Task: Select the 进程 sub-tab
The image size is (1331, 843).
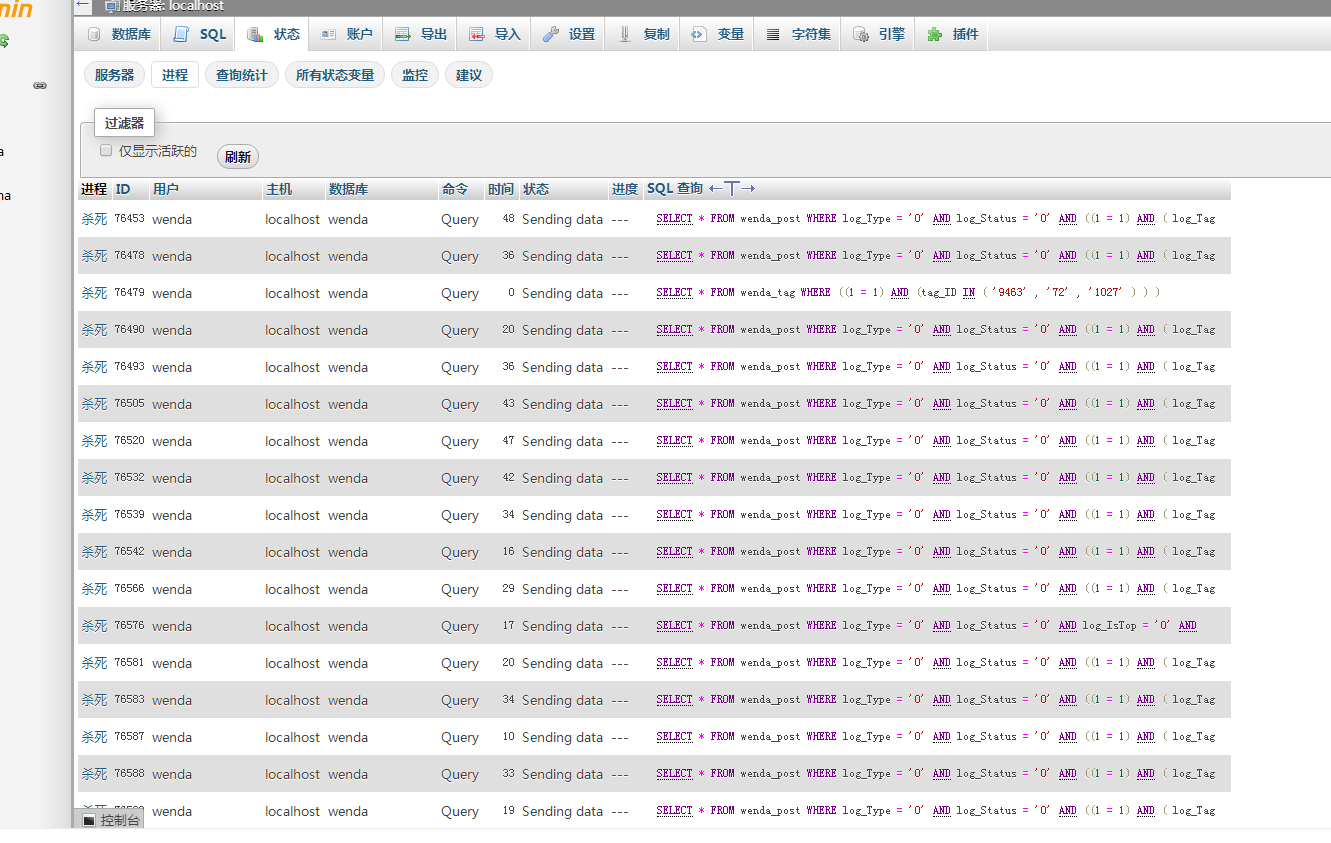Action: [x=175, y=75]
